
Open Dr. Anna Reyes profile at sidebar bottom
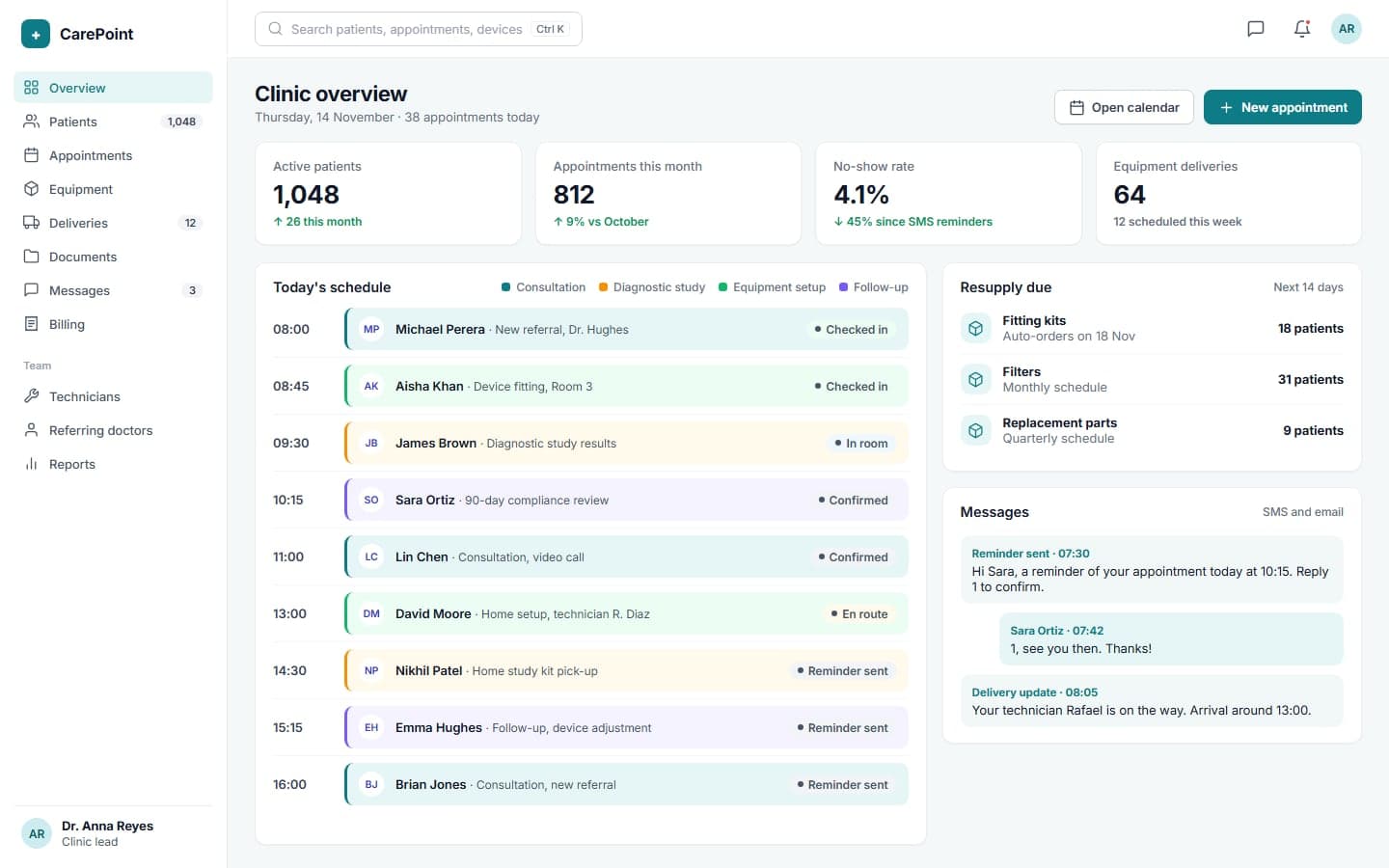click(113, 833)
